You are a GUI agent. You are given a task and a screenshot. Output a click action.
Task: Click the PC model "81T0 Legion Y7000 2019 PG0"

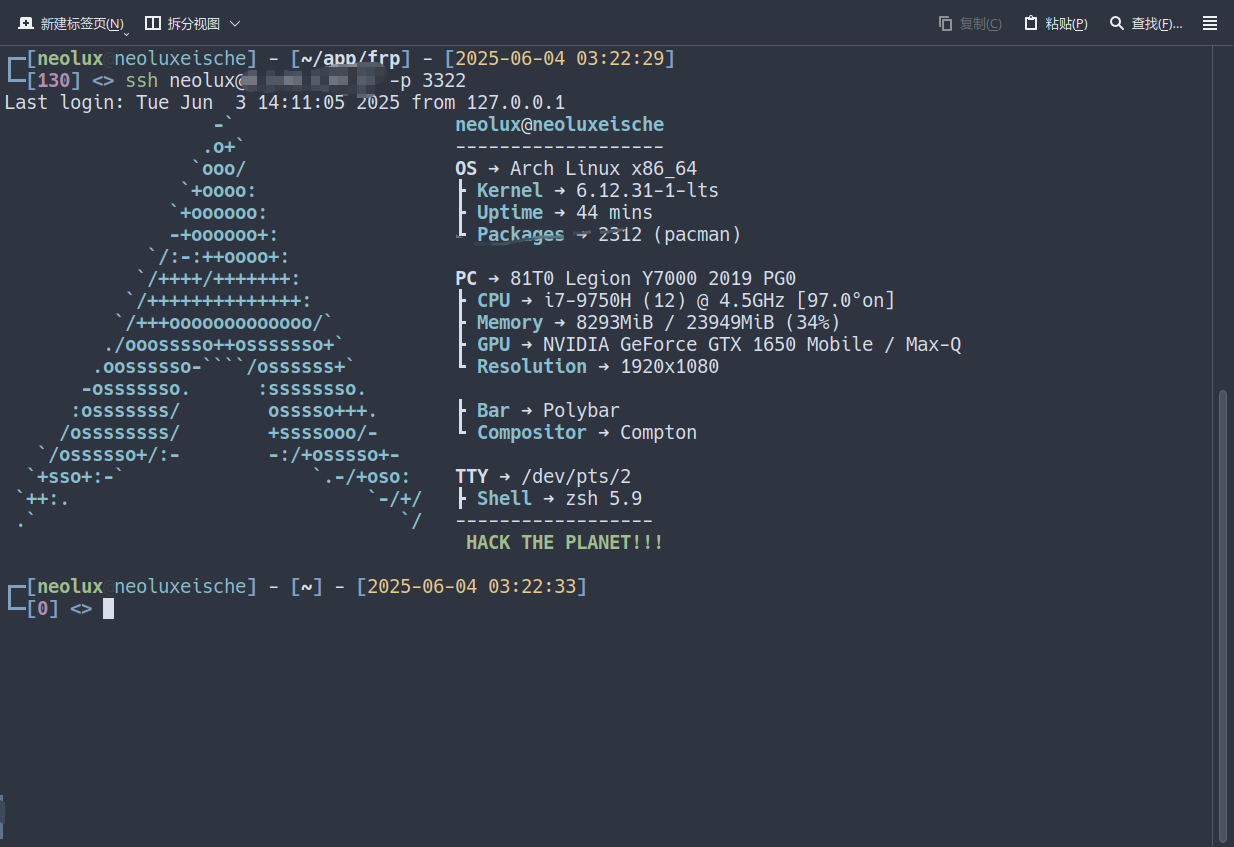(653, 279)
